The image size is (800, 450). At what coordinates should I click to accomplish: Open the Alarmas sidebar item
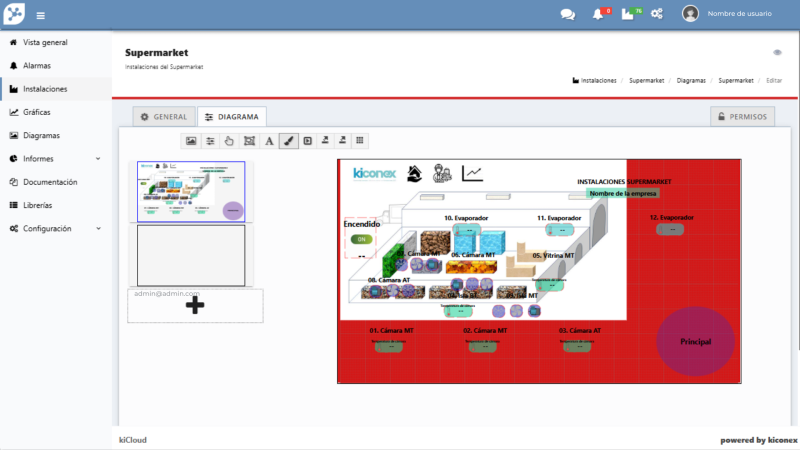[37, 65]
